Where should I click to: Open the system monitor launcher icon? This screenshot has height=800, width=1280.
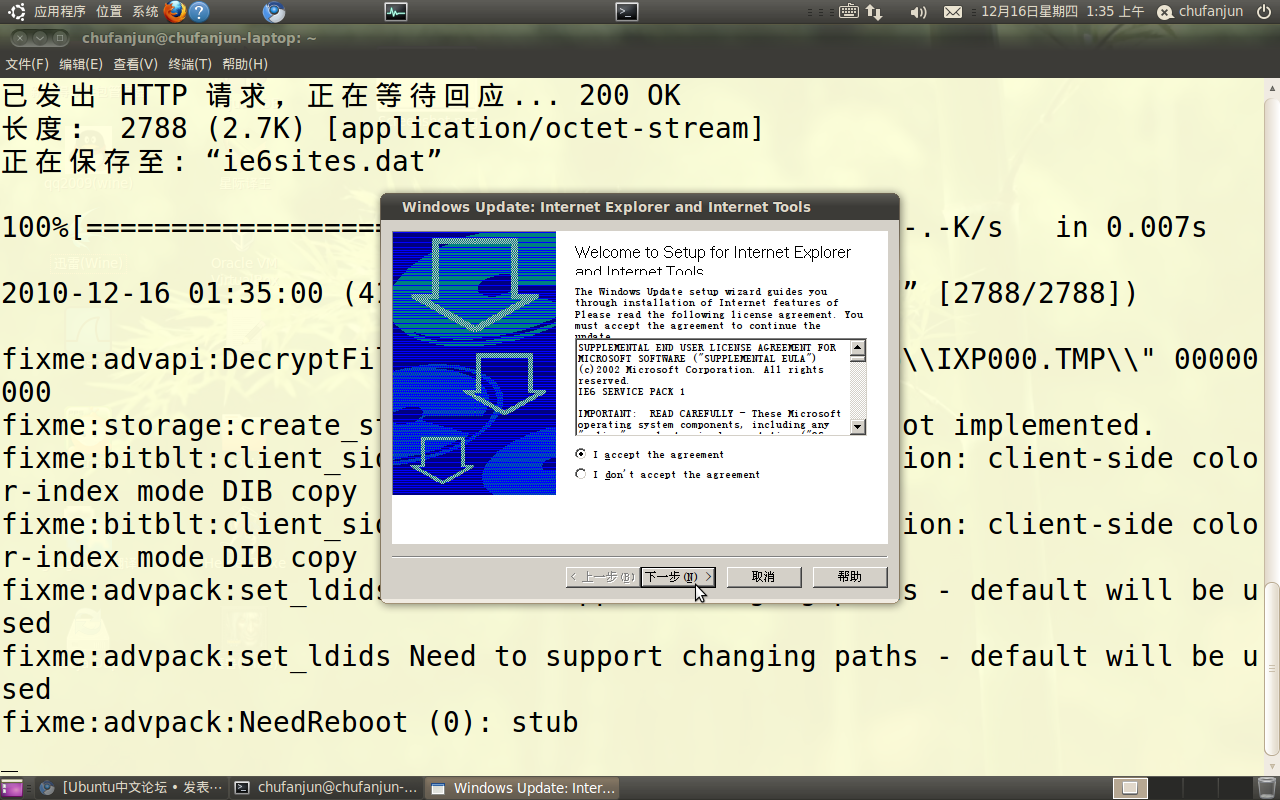396,12
